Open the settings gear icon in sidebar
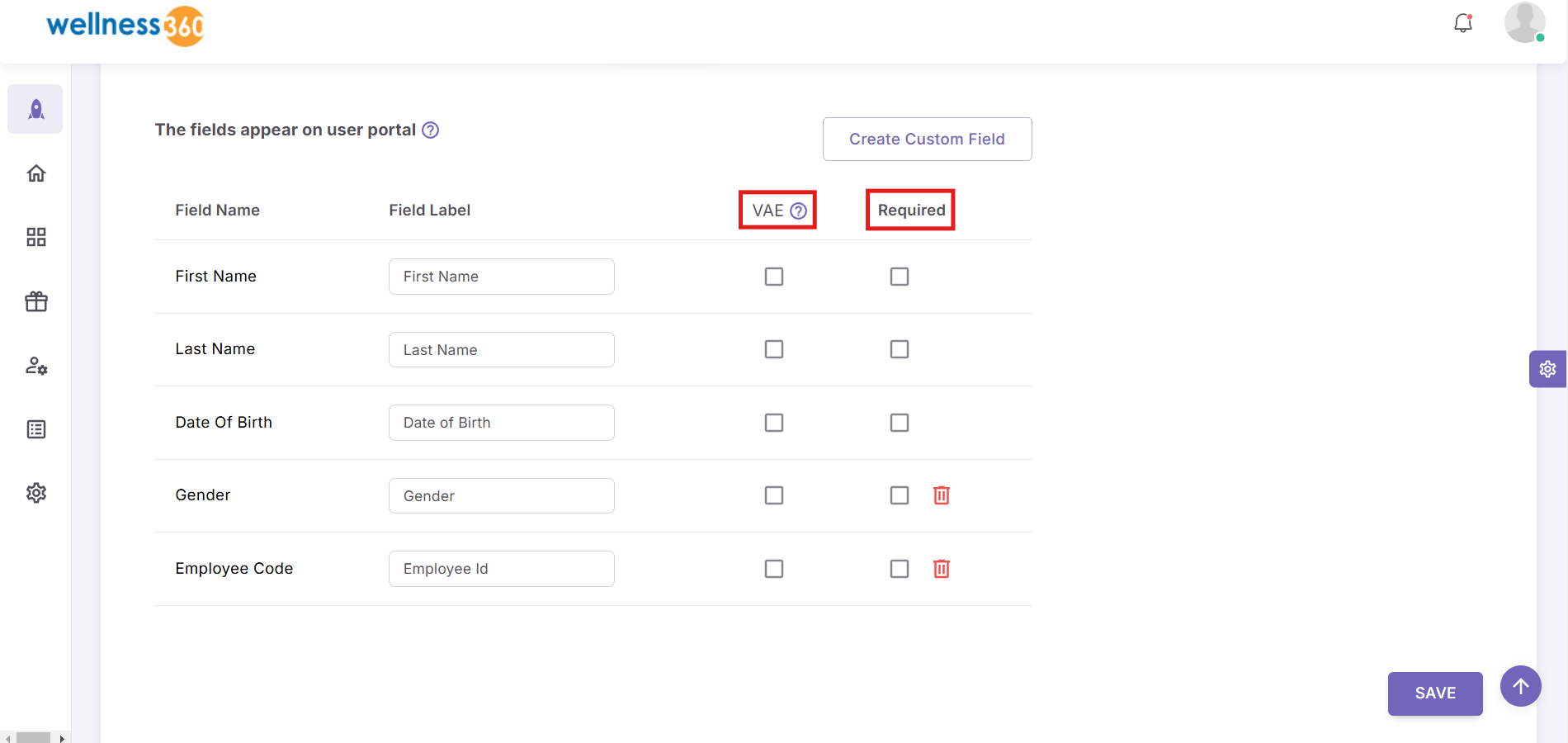This screenshot has height=743, width=1568. point(36,493)
